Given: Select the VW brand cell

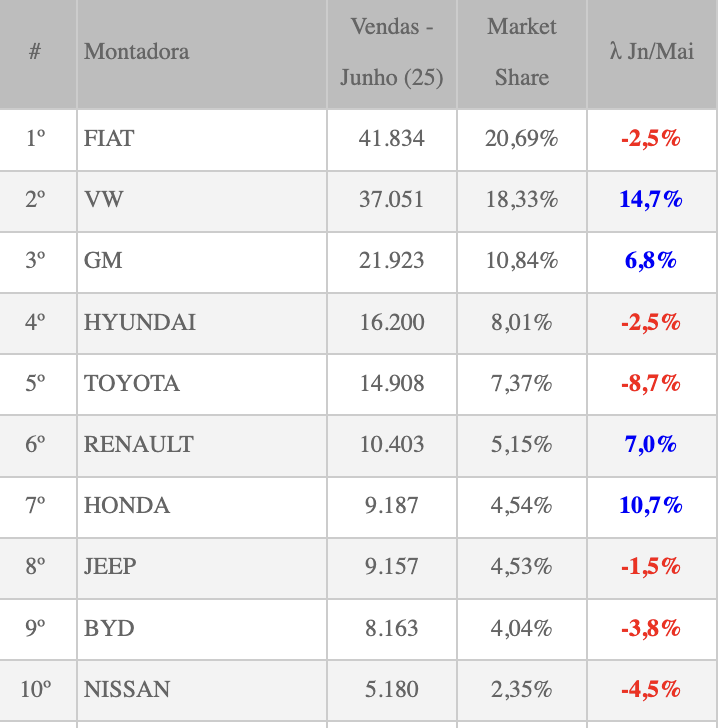Looking at the screenshot, I should point(104,200).
